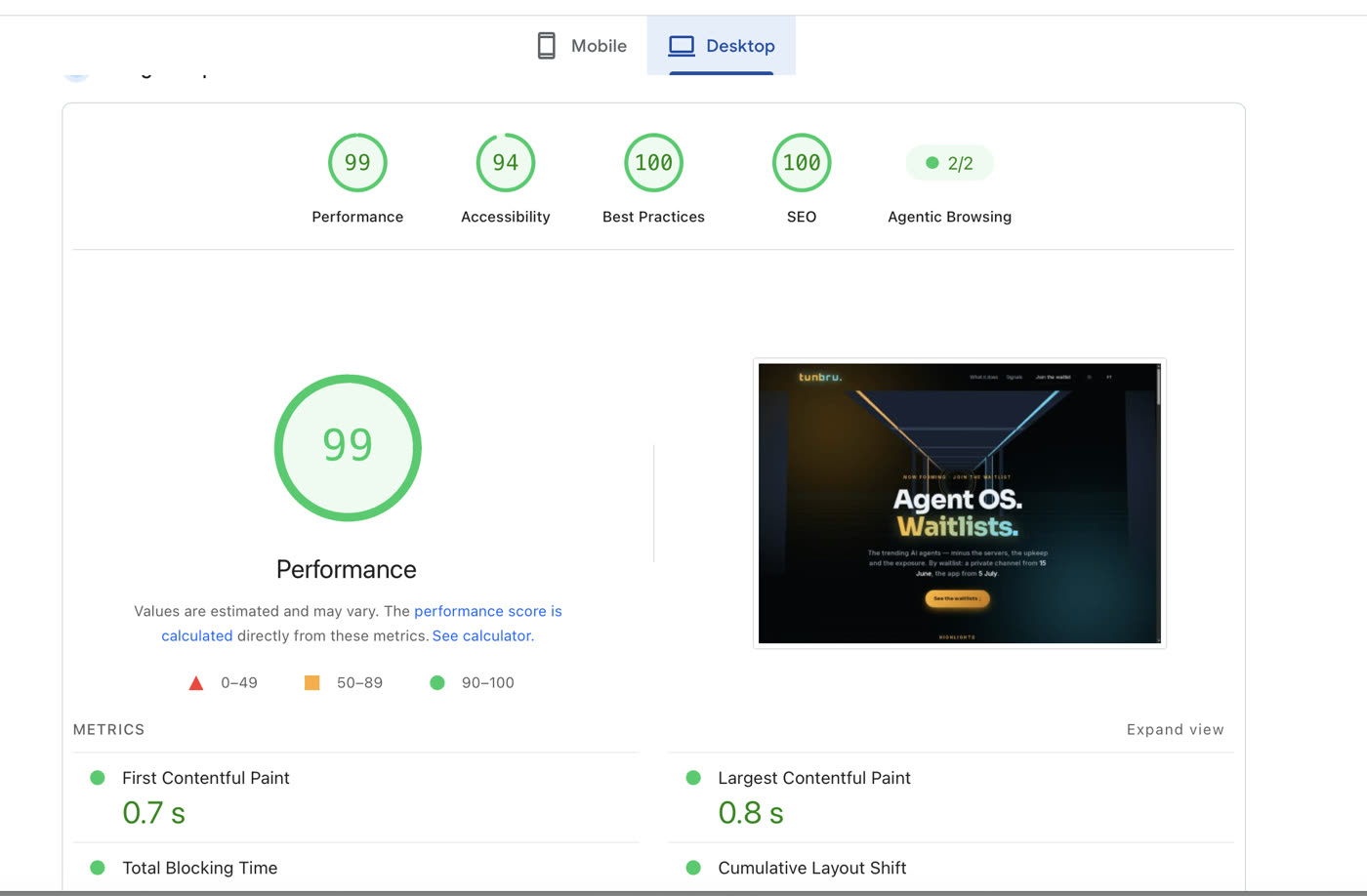Viewport: 1367px width, 896px height.
Task: Click the large 99 Performance gauge circle
Action: pyautogui.click(x=348, y=447)
